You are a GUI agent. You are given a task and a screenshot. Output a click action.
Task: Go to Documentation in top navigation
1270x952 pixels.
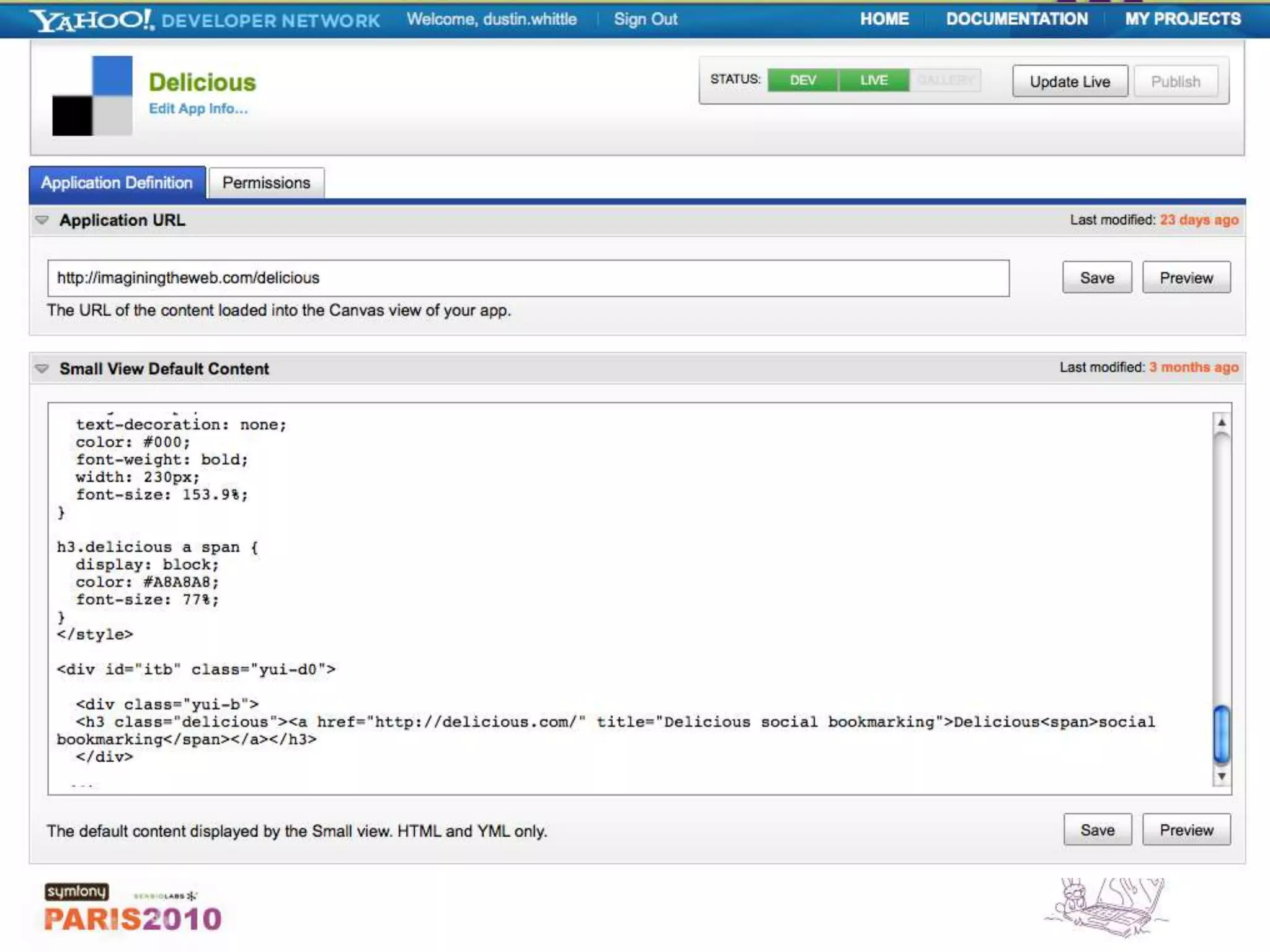tap(1016, 19)
